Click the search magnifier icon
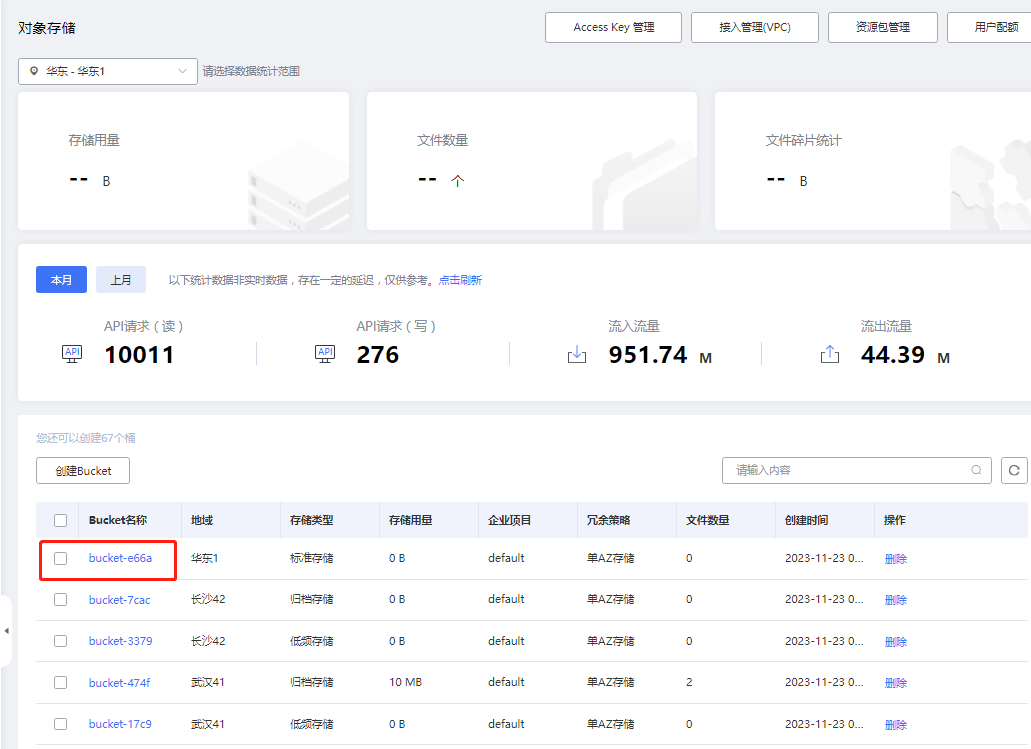 pos(978,470)
